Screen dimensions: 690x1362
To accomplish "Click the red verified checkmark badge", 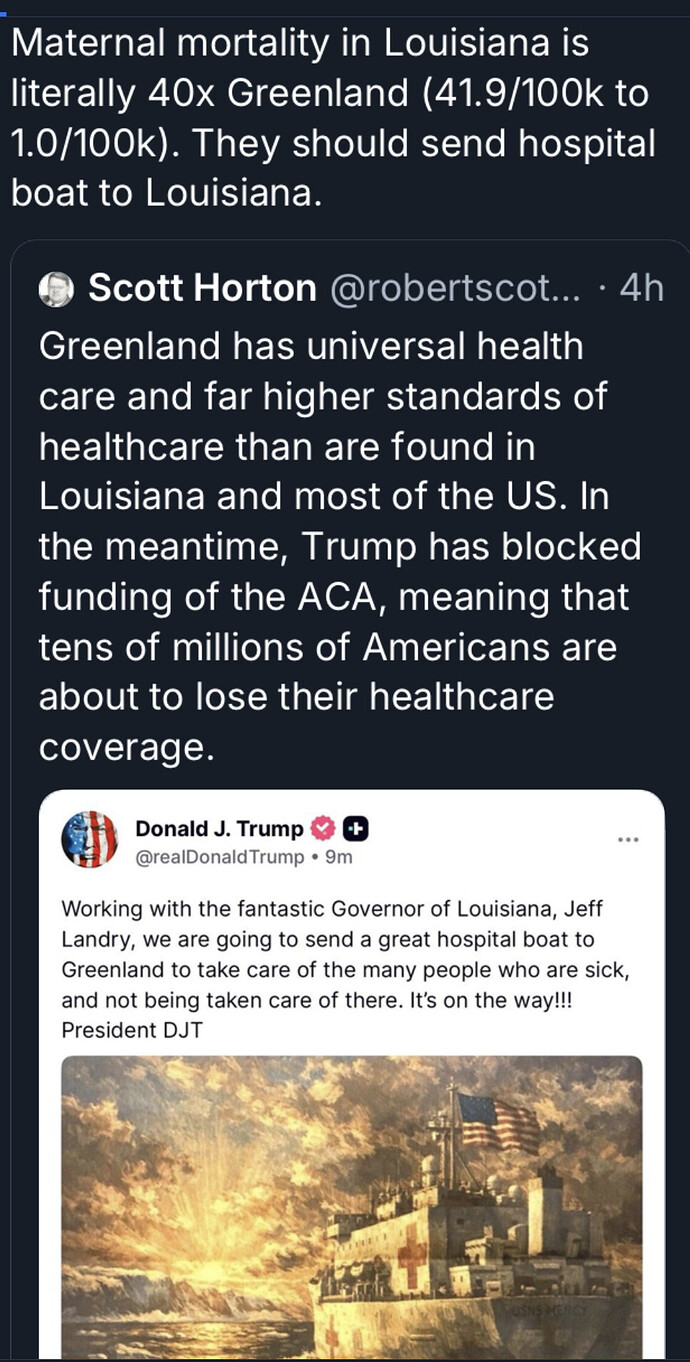I will 323,828.
